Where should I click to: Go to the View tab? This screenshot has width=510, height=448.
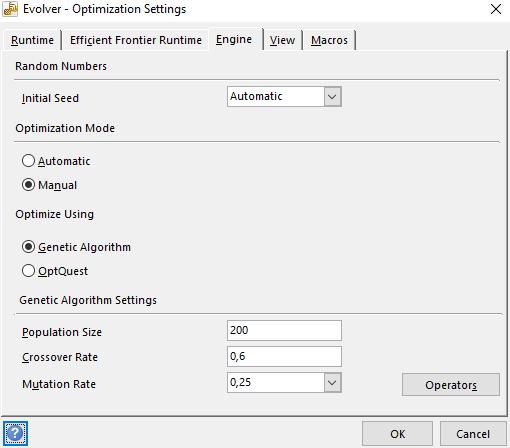coord(282,40)
